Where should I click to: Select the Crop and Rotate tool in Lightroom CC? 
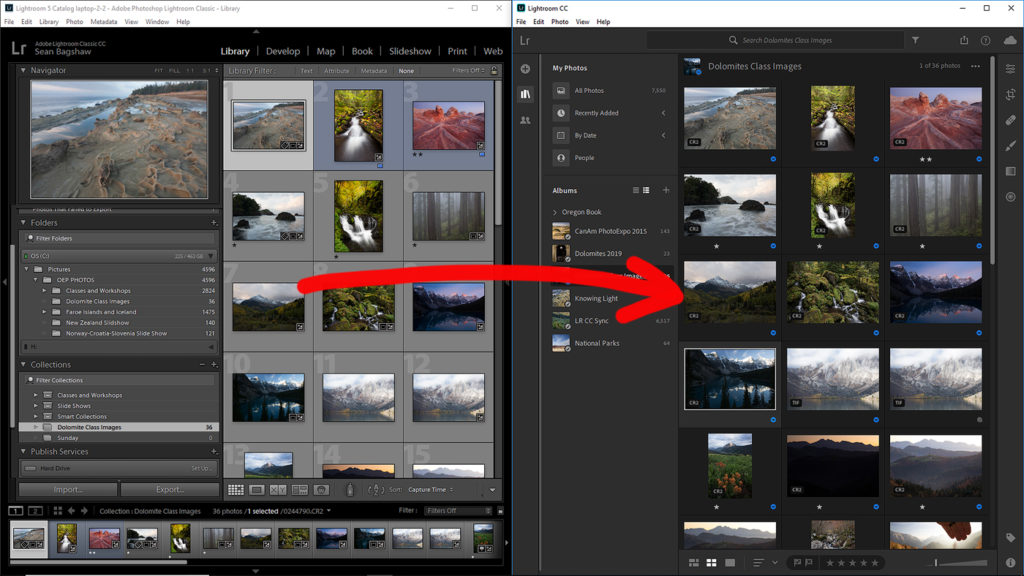click(1010, 95)
